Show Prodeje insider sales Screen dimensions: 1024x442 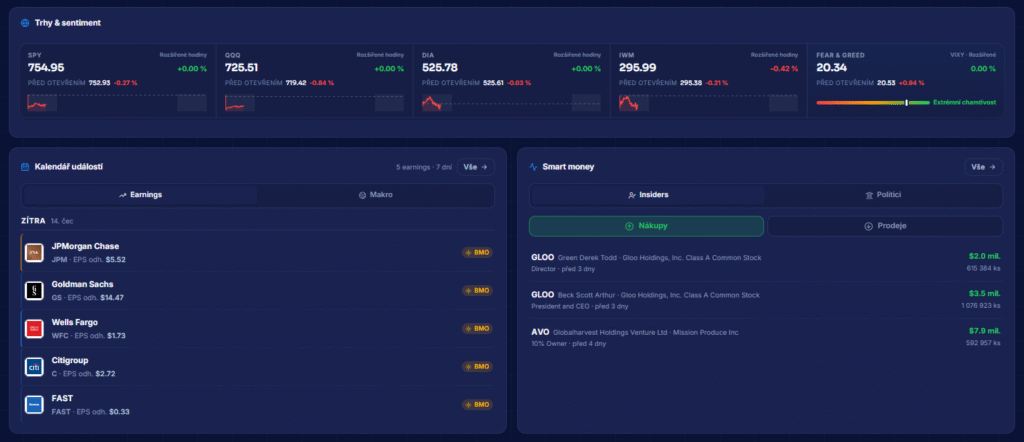(885, 226)
